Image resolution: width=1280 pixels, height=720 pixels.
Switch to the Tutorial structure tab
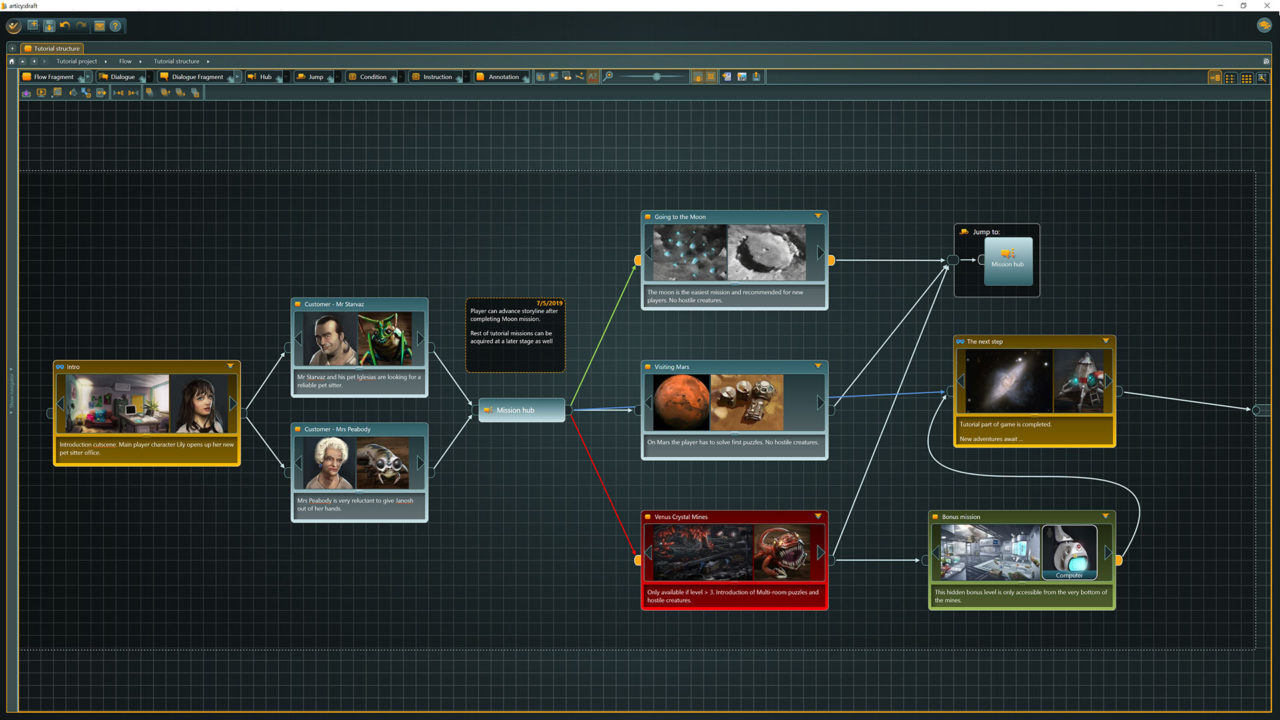[x=53, y=48]
